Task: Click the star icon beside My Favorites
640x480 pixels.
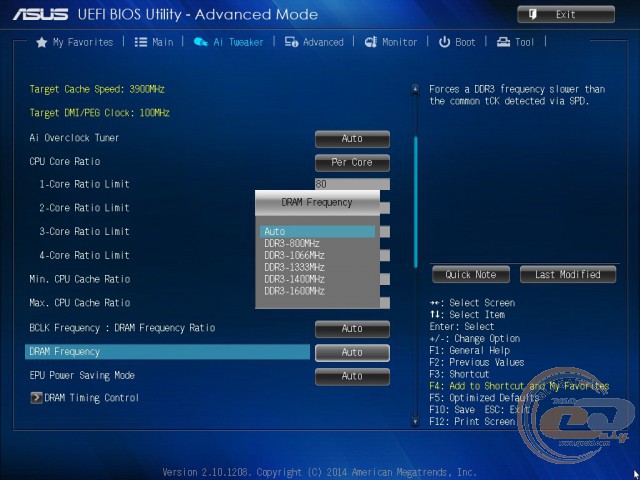Action: (42, 42)
